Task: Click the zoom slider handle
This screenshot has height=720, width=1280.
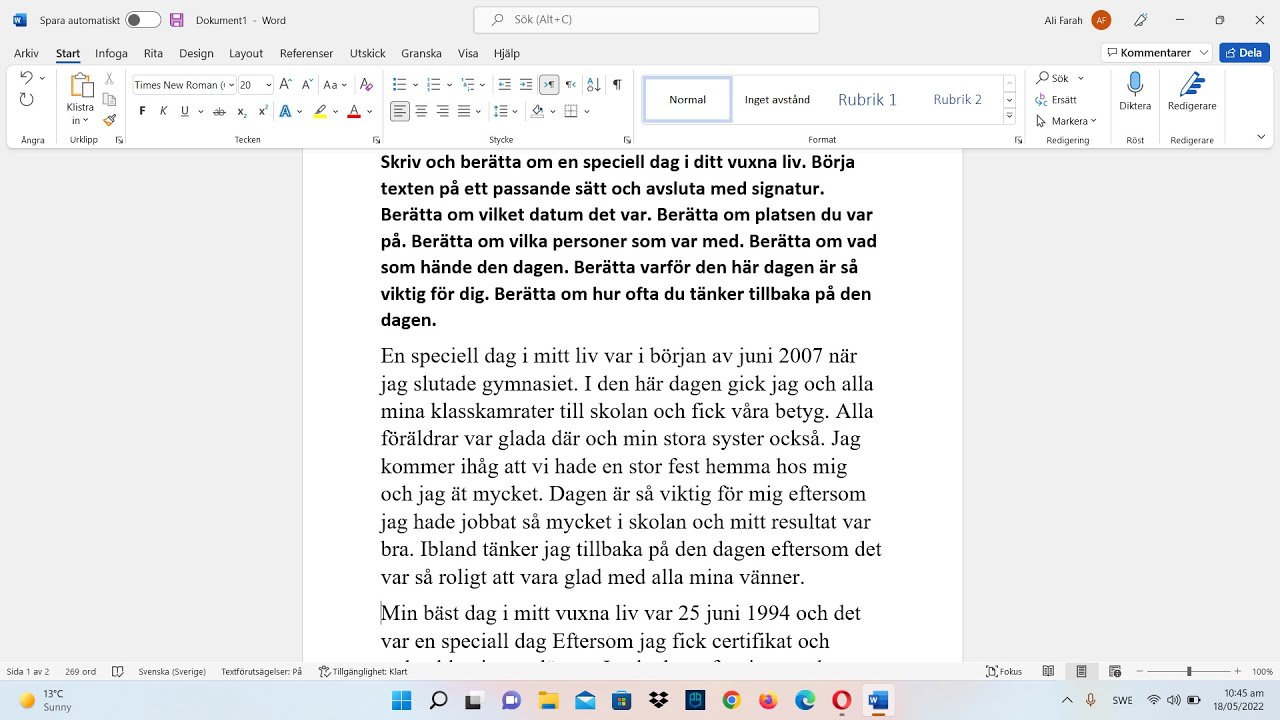Action: (1189, 672)
